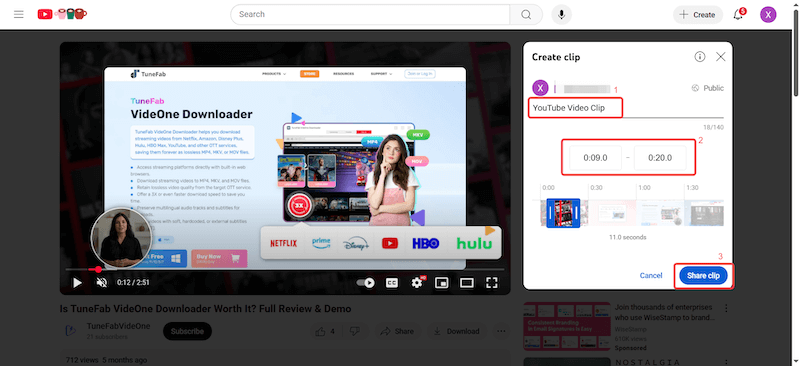Like the video
The width and height of the screenshot is (800, 366).
(325, 331)
